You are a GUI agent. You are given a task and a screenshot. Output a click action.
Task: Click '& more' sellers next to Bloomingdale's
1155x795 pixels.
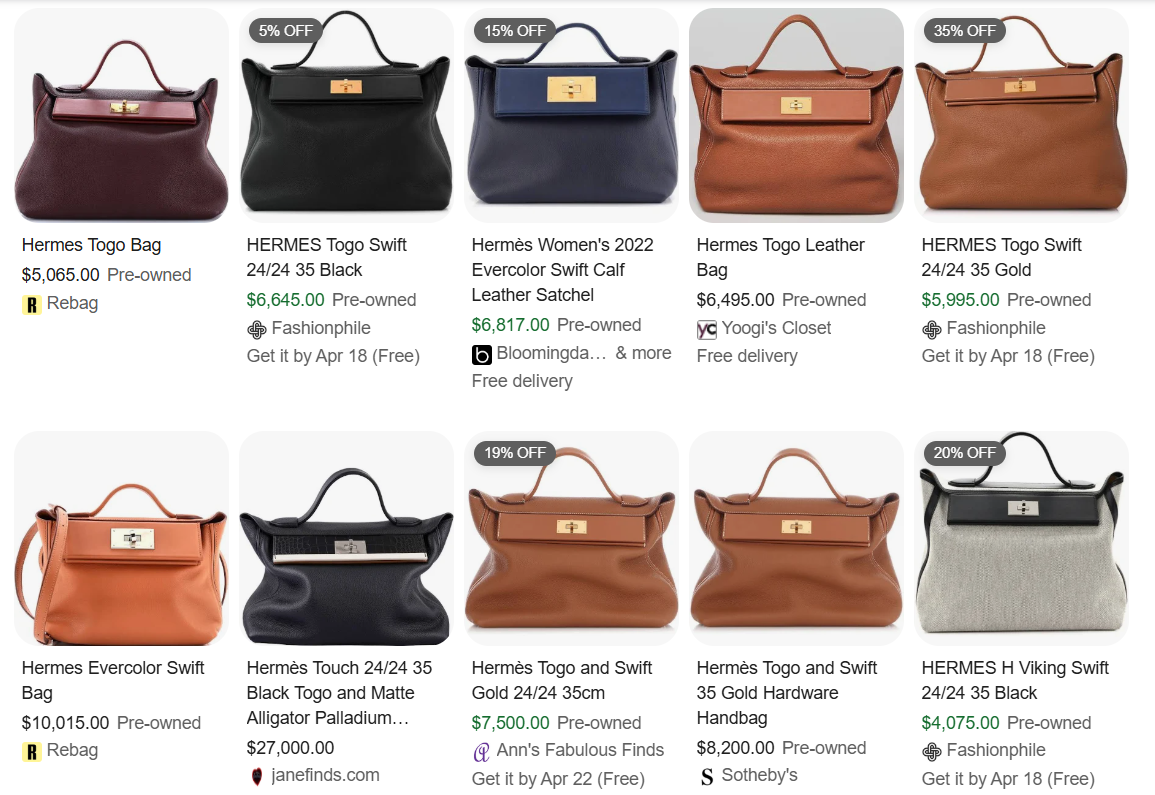pos(643,353)
